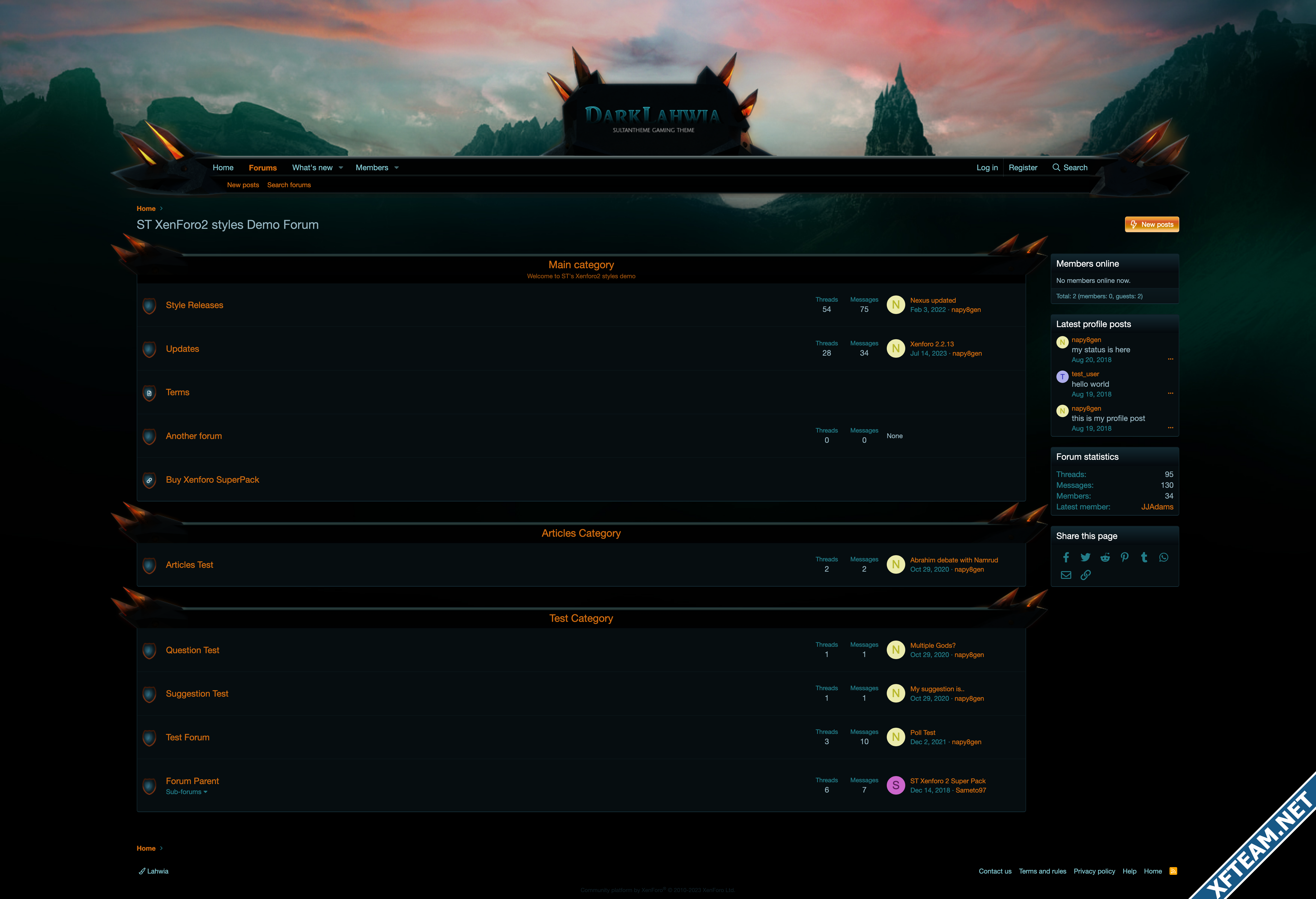
Task: Expand Sub-forums under Forum Parent
Action: [186, 792]
